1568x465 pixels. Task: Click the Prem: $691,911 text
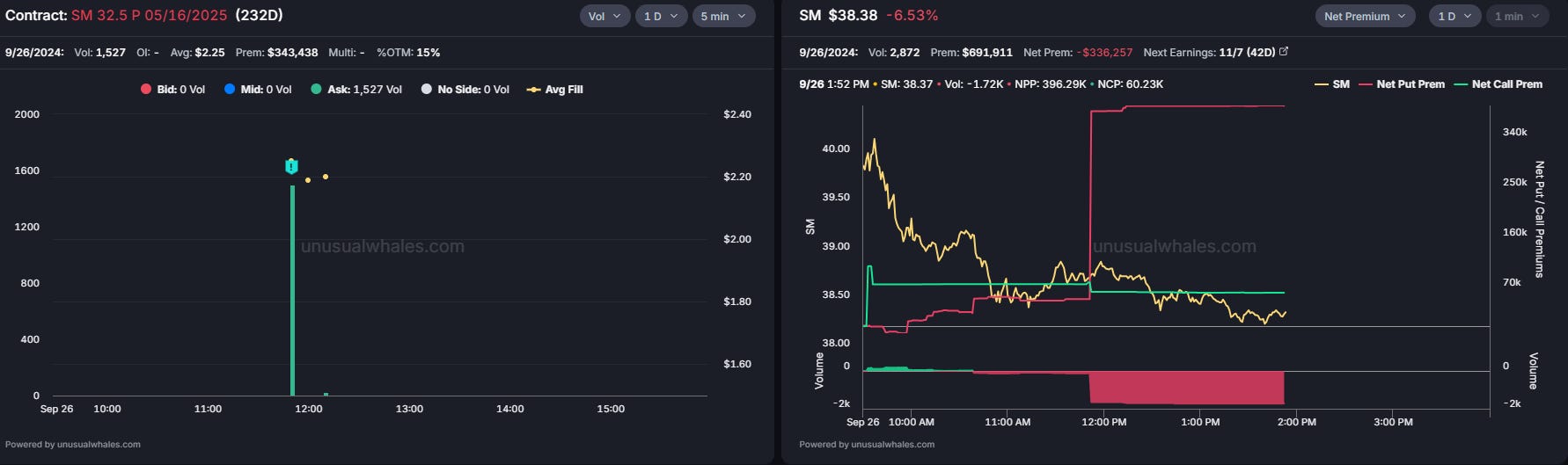(971, 52)
